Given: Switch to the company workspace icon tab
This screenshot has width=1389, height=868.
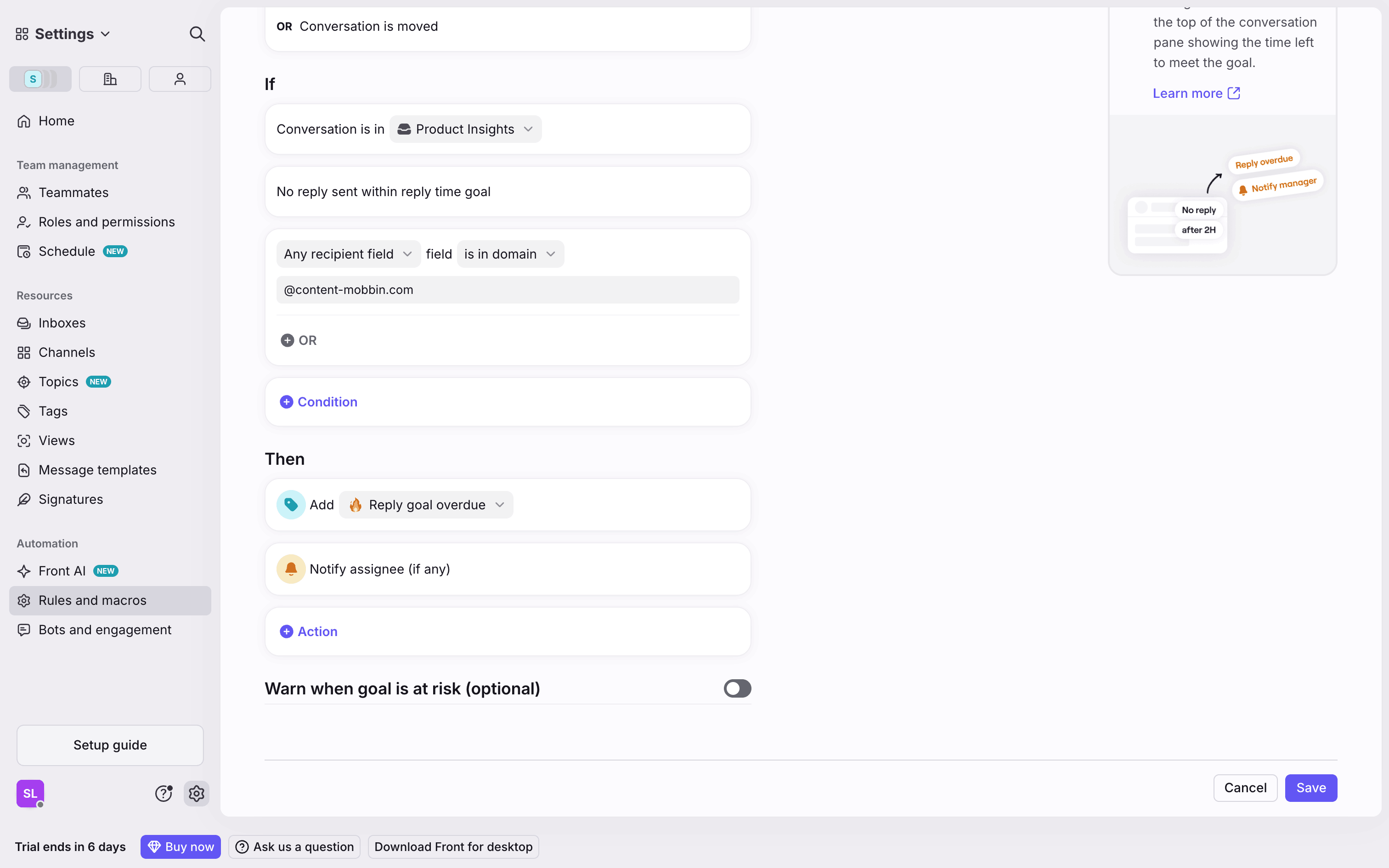Looking at the screenshot, I should (110, 79).
